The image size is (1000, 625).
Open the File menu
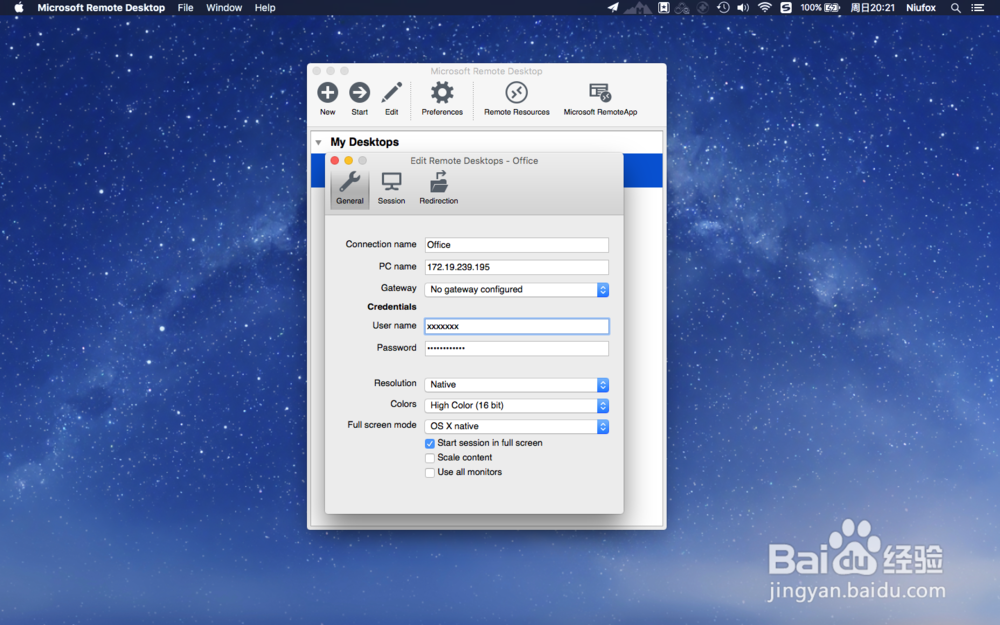pos(186,8)
